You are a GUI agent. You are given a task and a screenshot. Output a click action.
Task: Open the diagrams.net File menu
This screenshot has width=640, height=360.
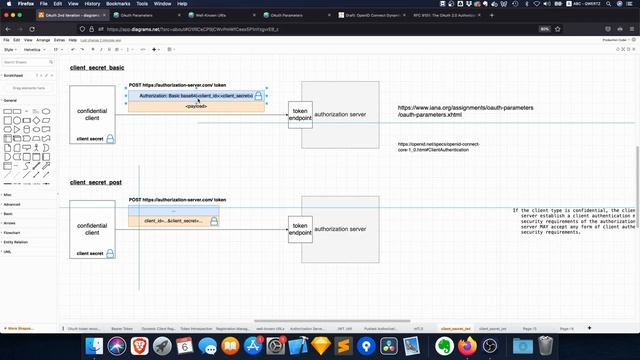pos(6,40)
